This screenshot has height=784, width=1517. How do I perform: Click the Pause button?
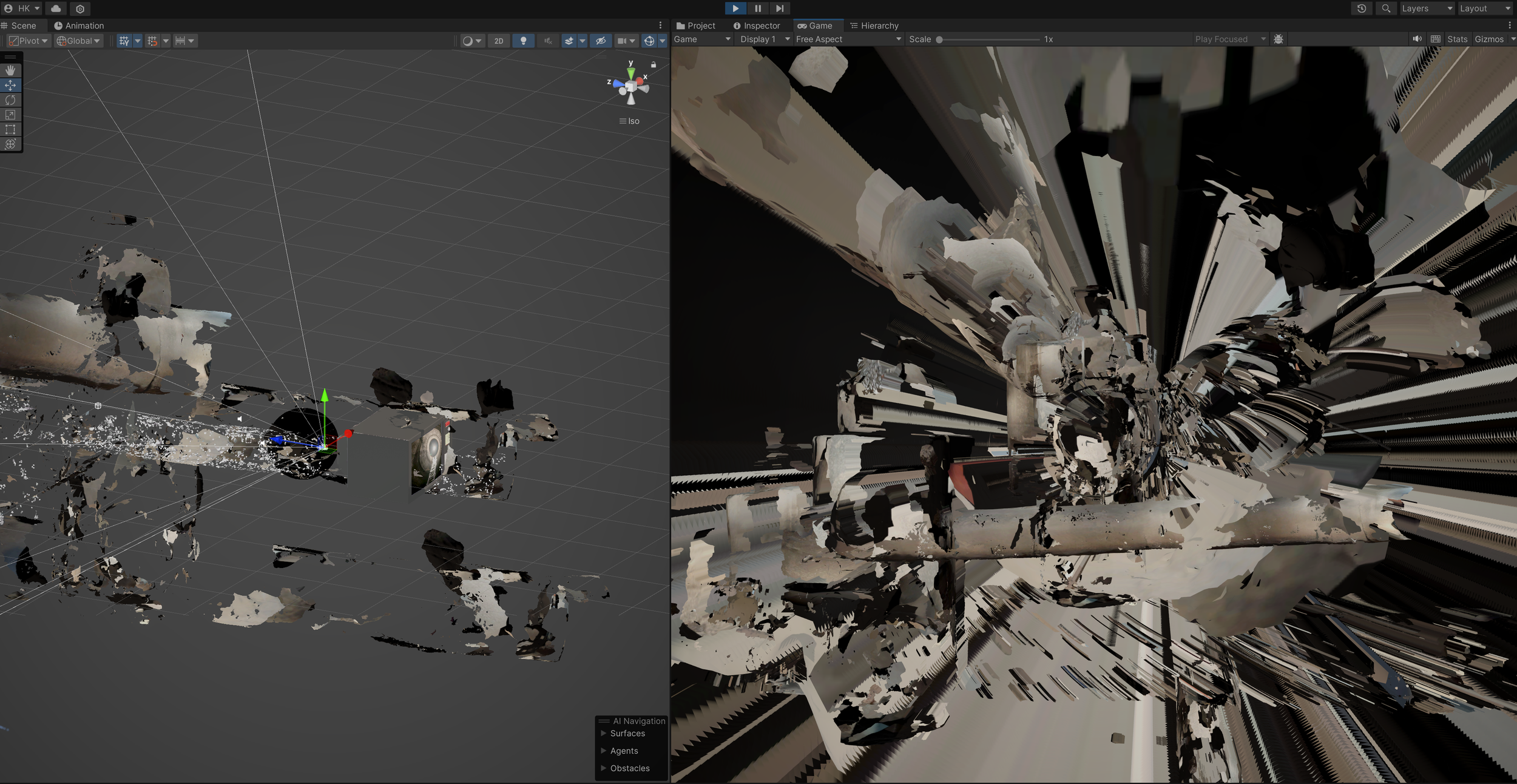[x=758, y=8]
